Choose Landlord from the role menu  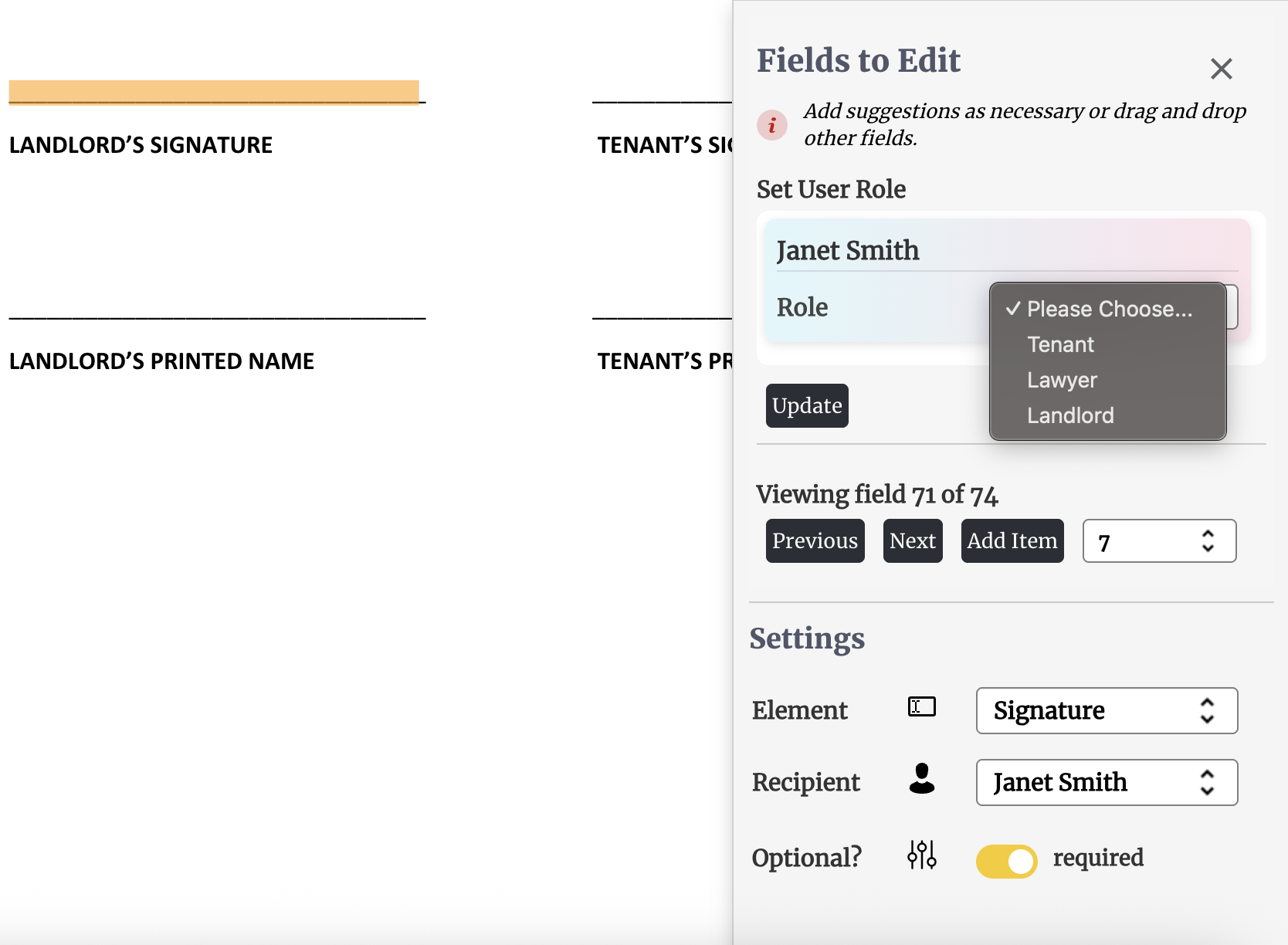(1070, 415)
